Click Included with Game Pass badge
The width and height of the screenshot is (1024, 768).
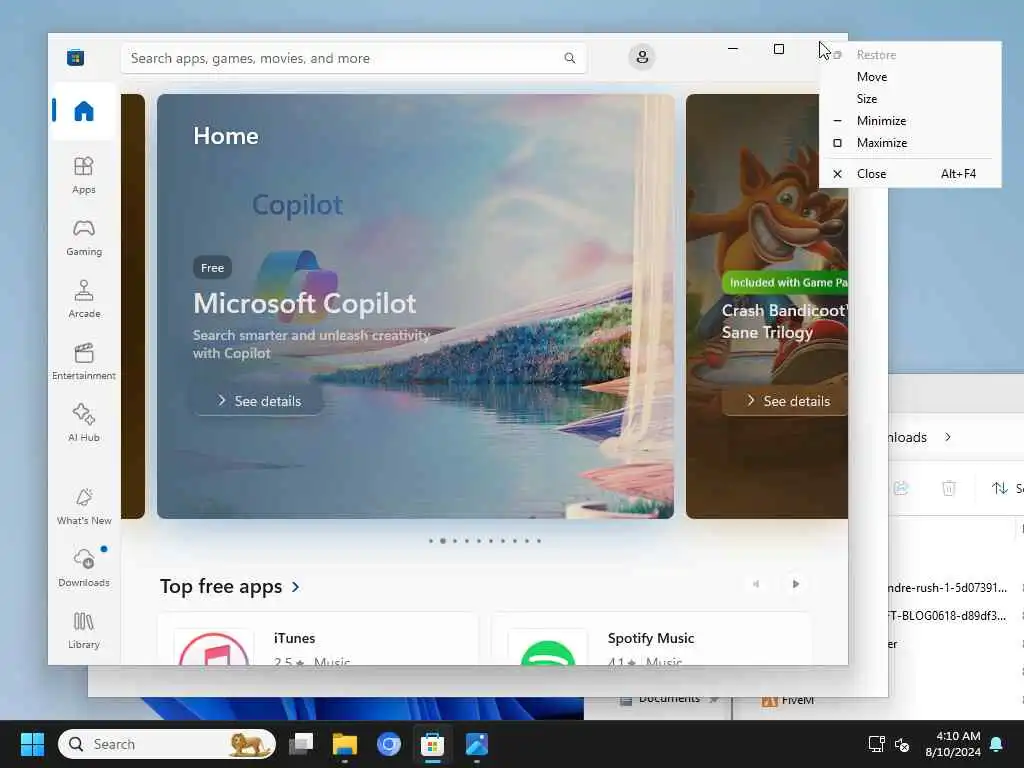pyautogui.click(x=785, y=283)
